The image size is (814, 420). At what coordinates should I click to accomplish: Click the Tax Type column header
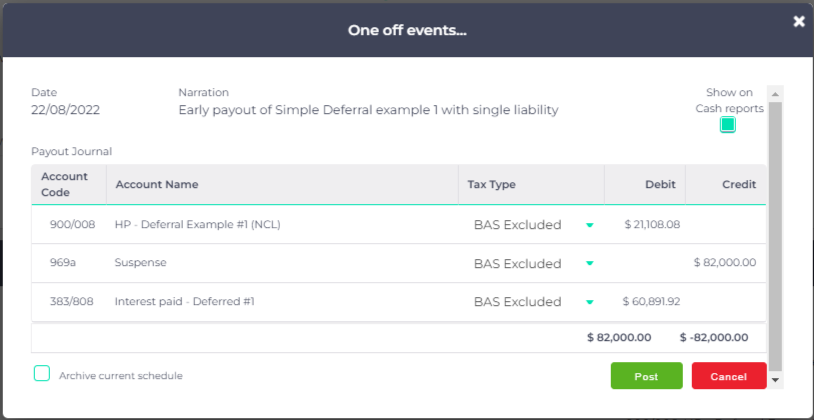[491, 184]
